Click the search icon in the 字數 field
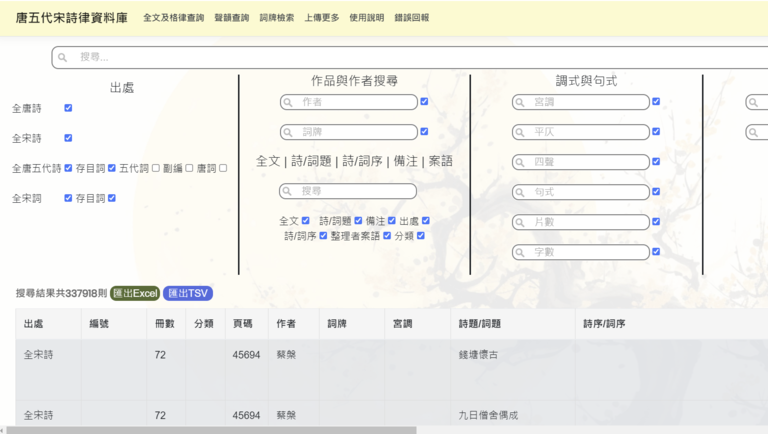This screenshot has height=434, width=768. click(523, 252)
